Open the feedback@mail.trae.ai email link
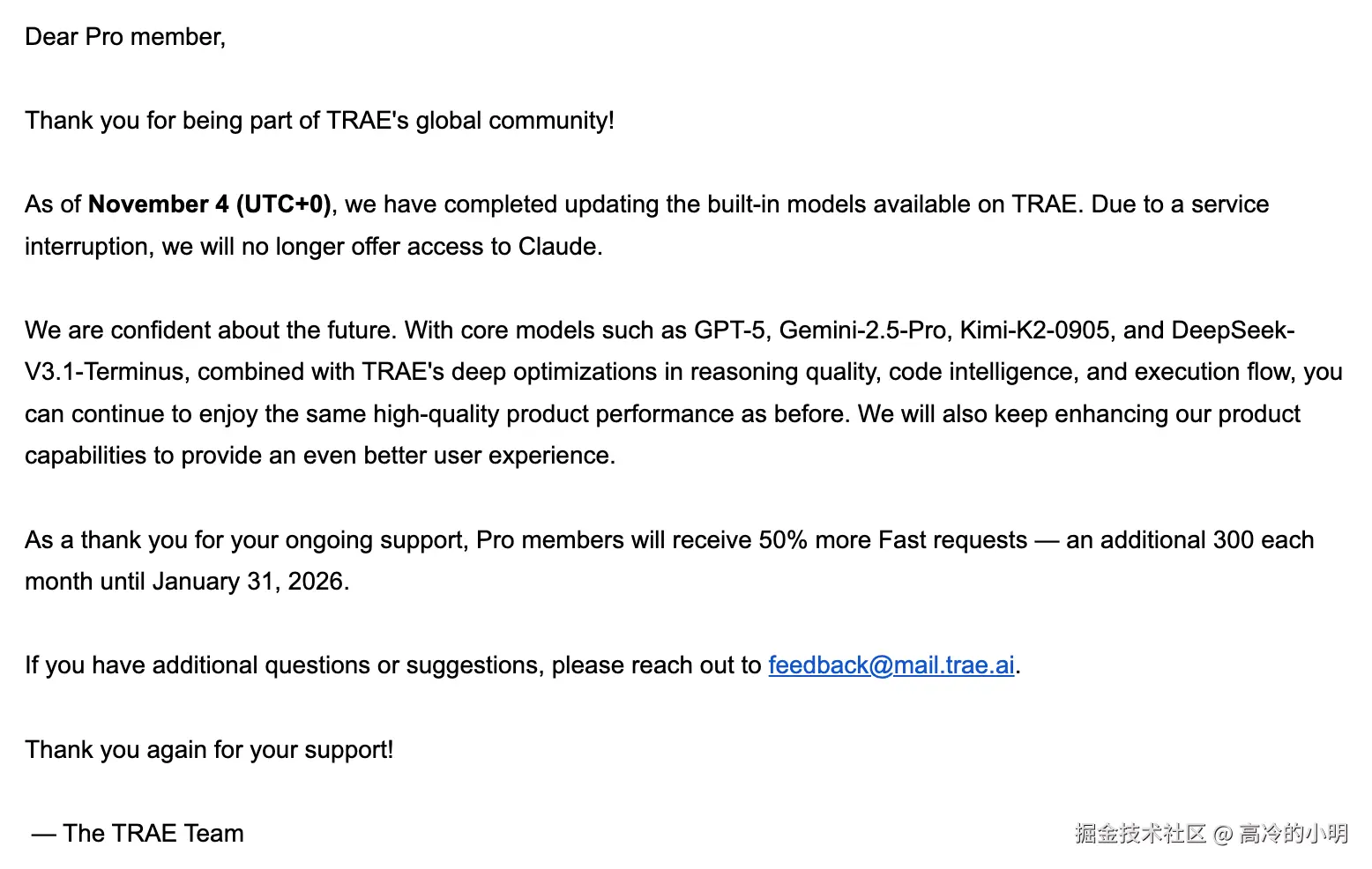 [x=891, y=665]
